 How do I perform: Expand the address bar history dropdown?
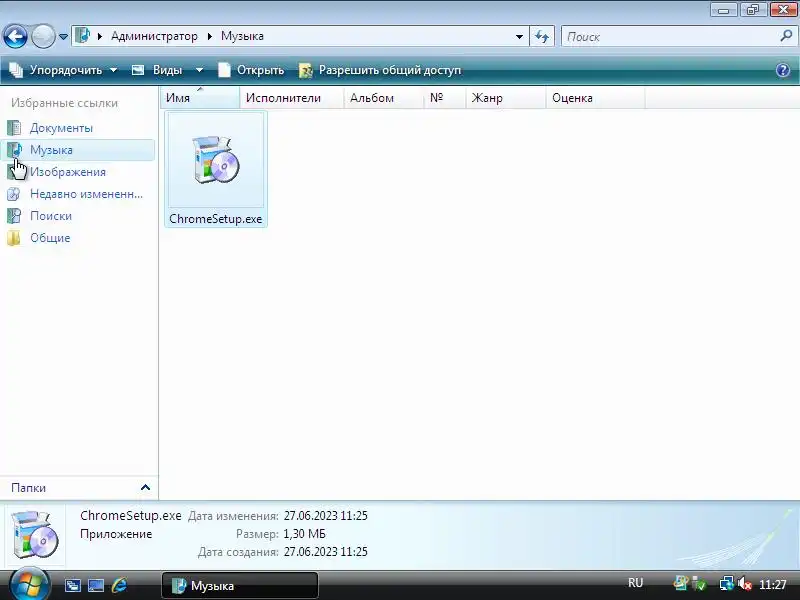click(519, 37)
